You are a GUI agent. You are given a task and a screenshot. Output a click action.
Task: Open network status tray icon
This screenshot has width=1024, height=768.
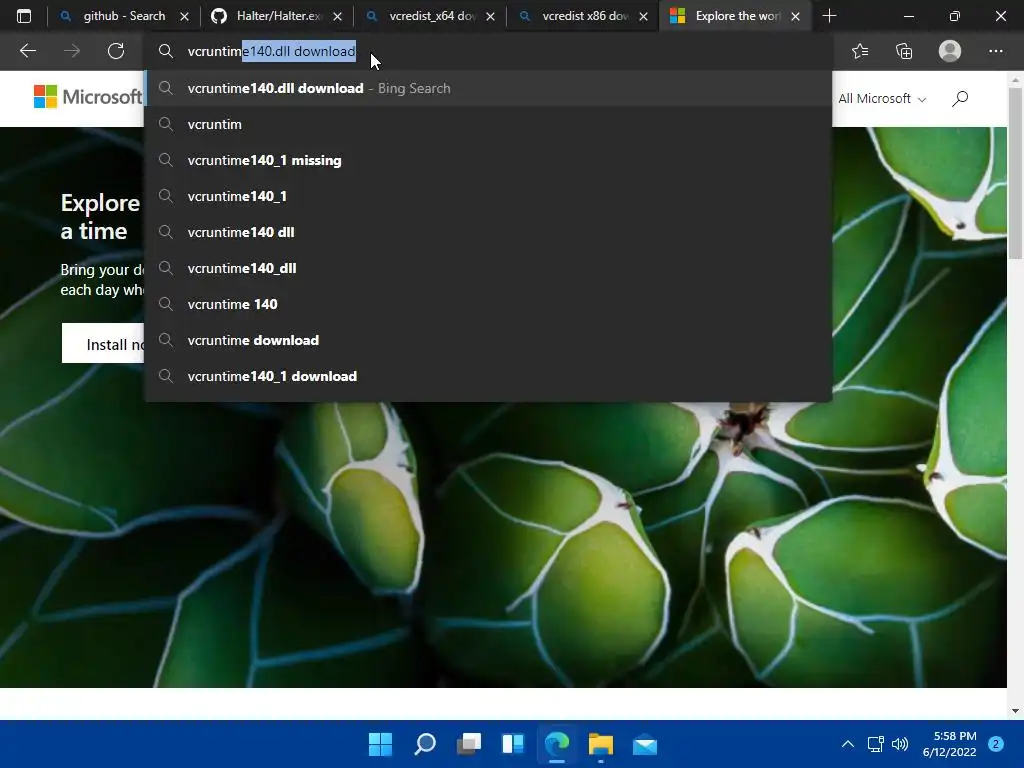875,744
